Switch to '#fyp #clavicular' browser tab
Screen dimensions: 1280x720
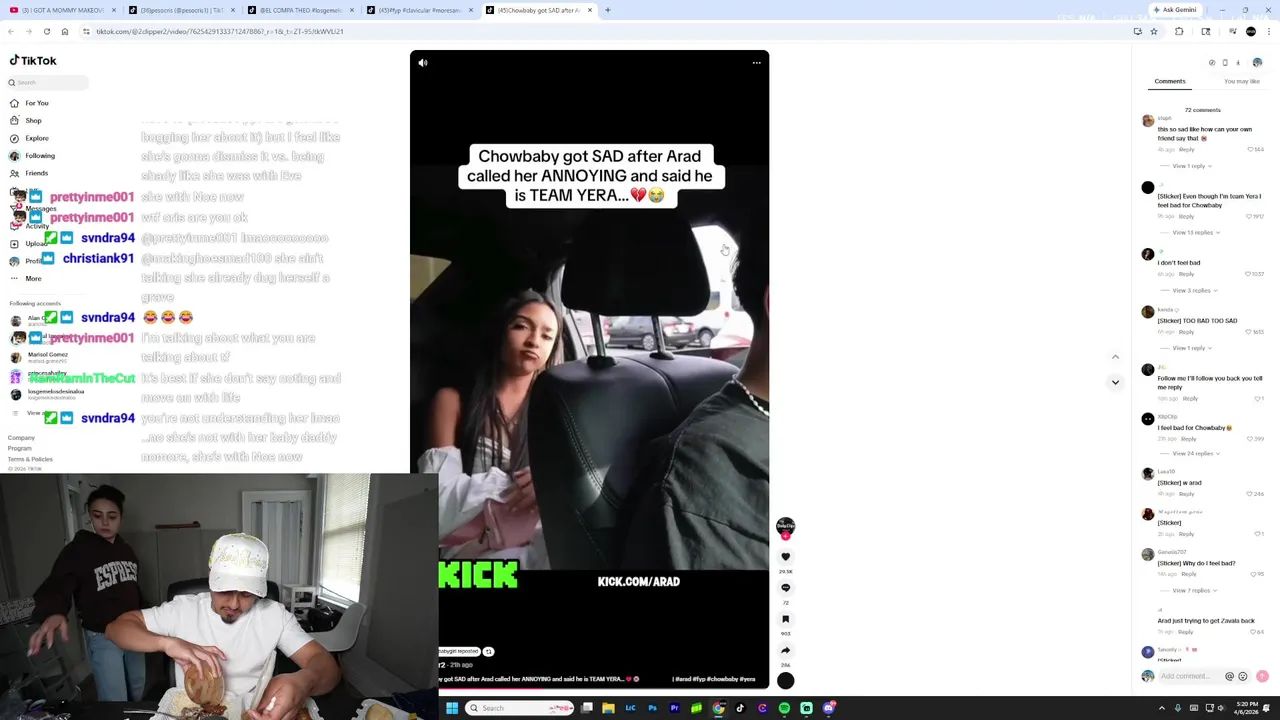click(419, 10)
